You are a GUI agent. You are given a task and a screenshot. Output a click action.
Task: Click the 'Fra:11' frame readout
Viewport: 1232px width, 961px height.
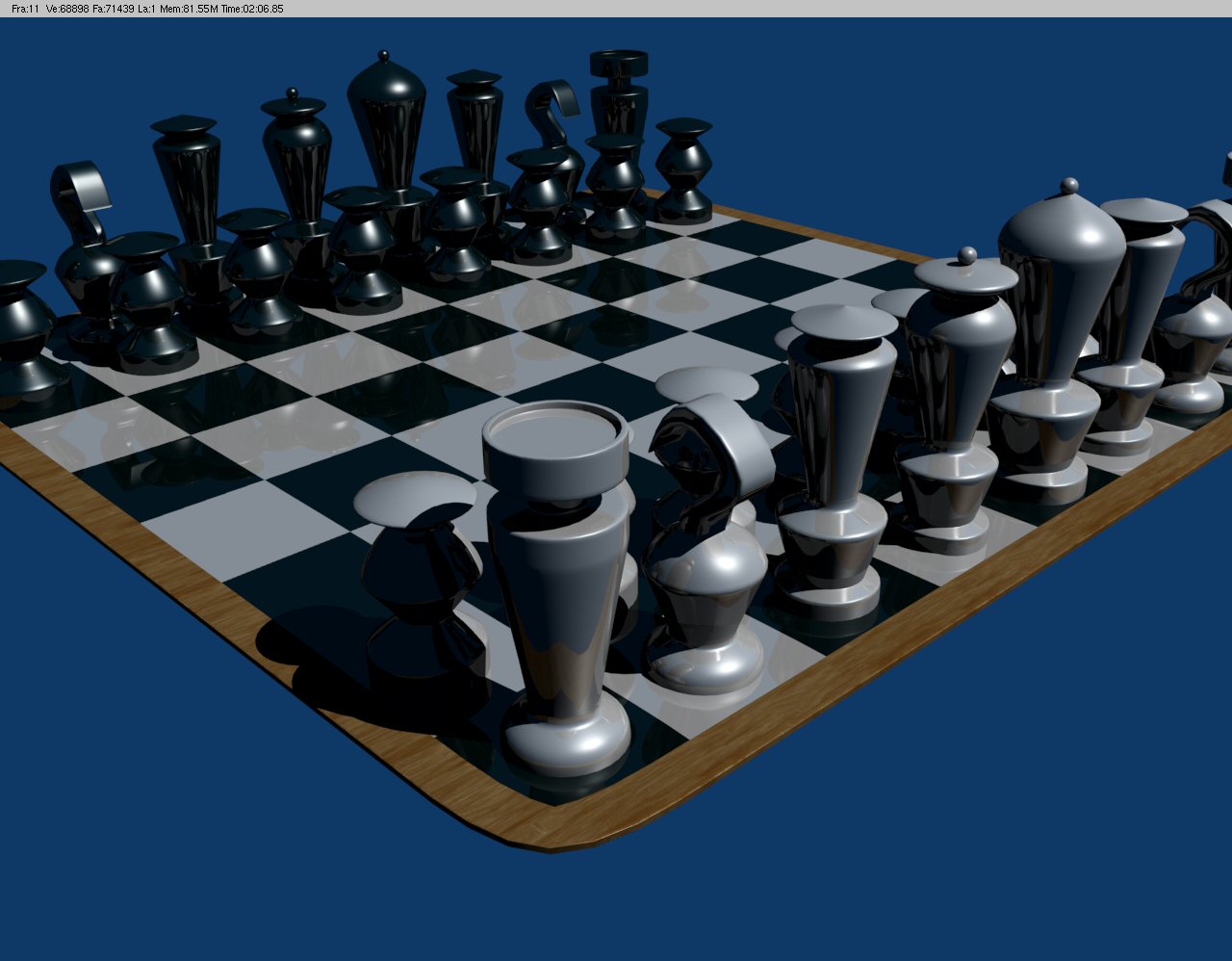pyautogui.click(x=25, y=9)
